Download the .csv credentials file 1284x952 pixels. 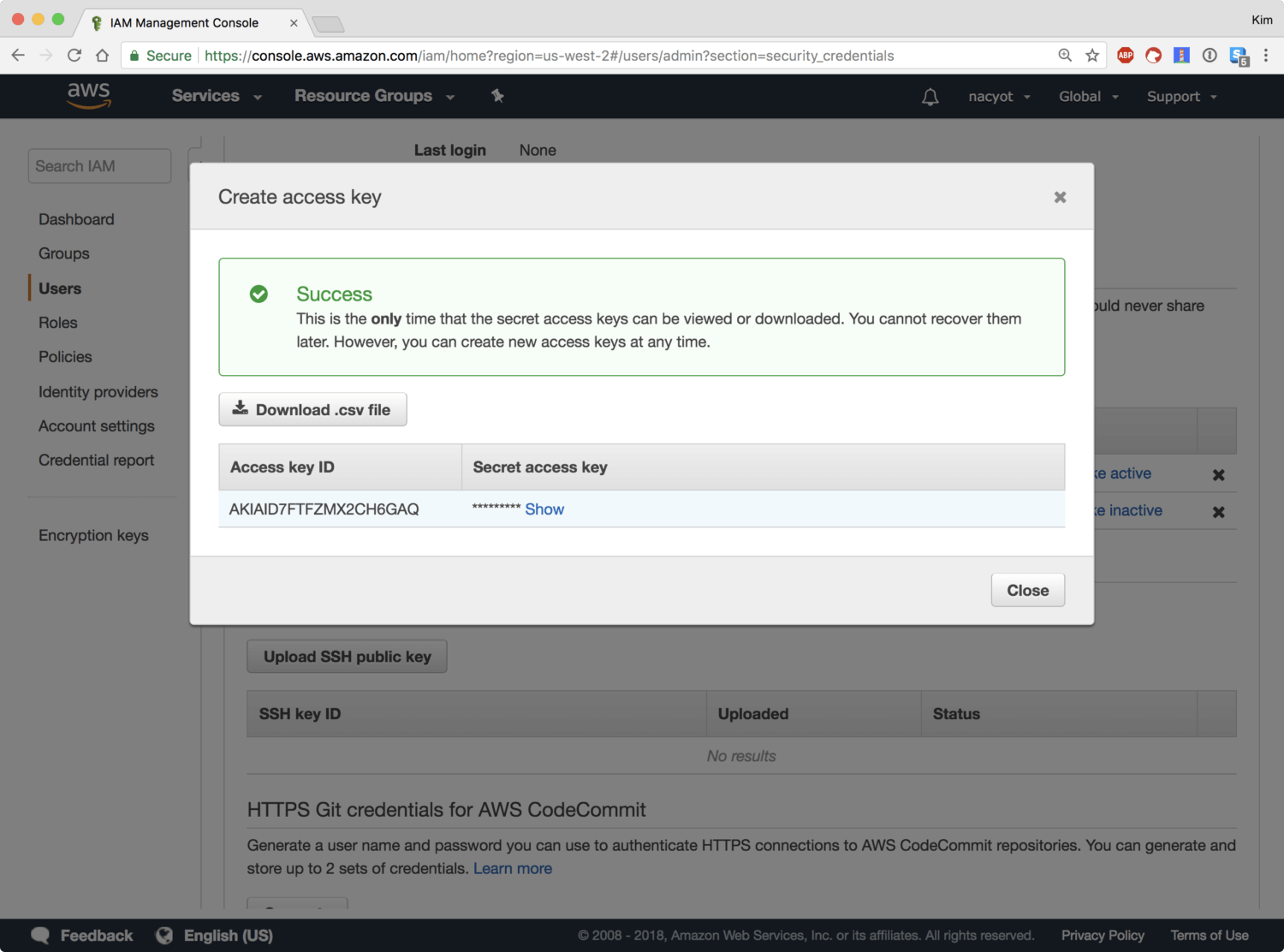[312, 409]
